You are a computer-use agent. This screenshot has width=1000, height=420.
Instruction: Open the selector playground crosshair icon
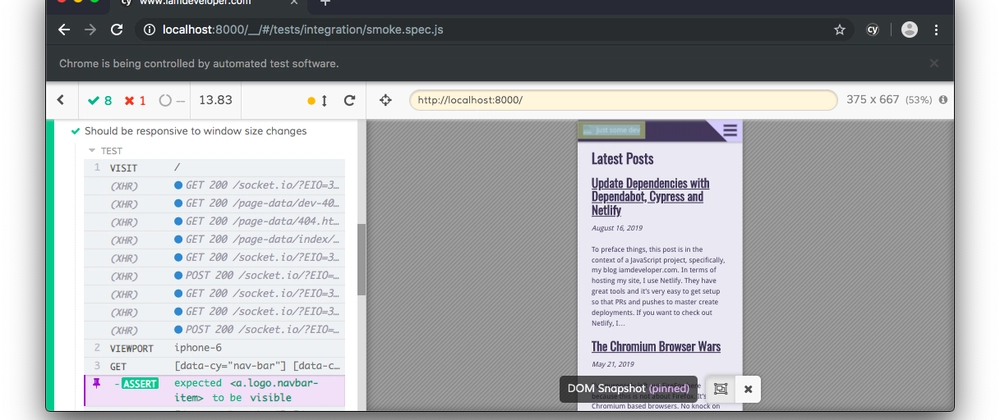click(386, 100)
